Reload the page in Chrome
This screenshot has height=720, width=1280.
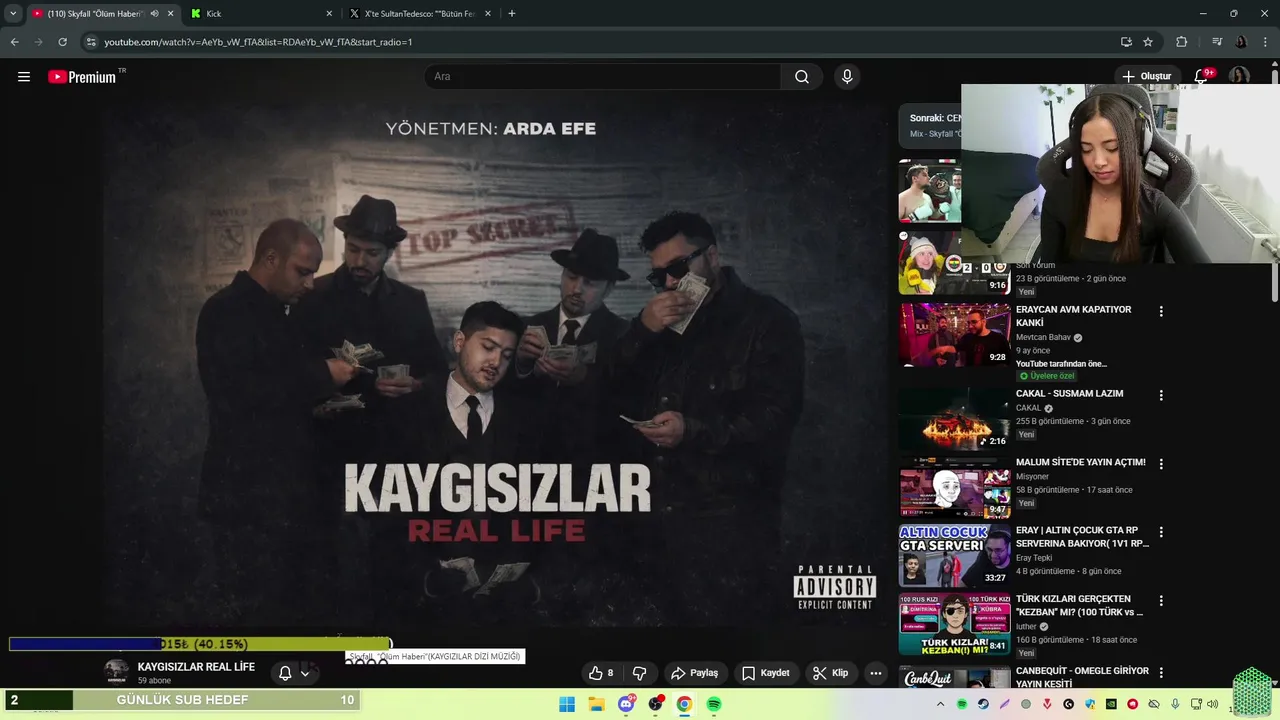coord(62,42)
